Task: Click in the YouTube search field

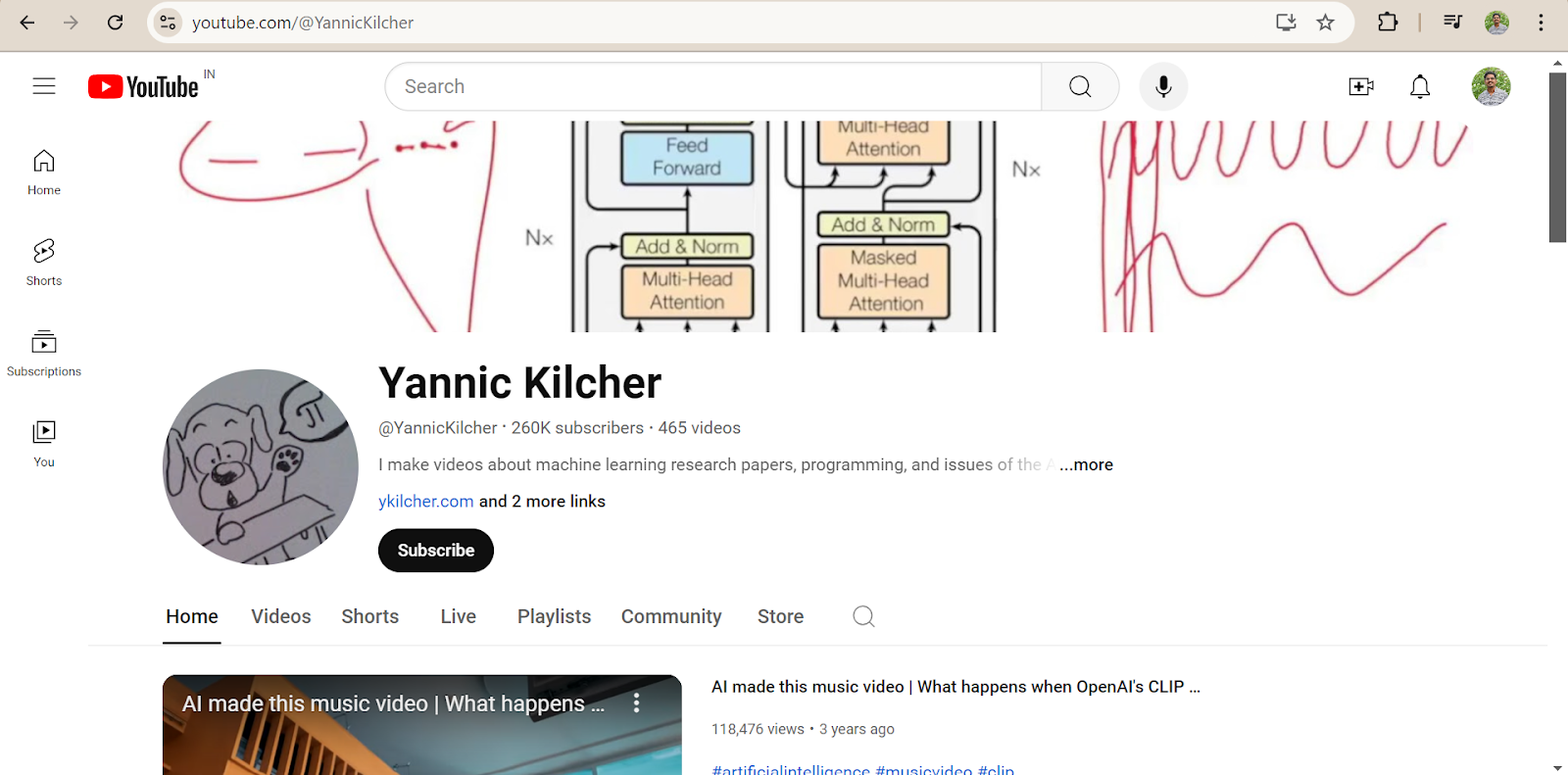Action: [x=713, y=86]
